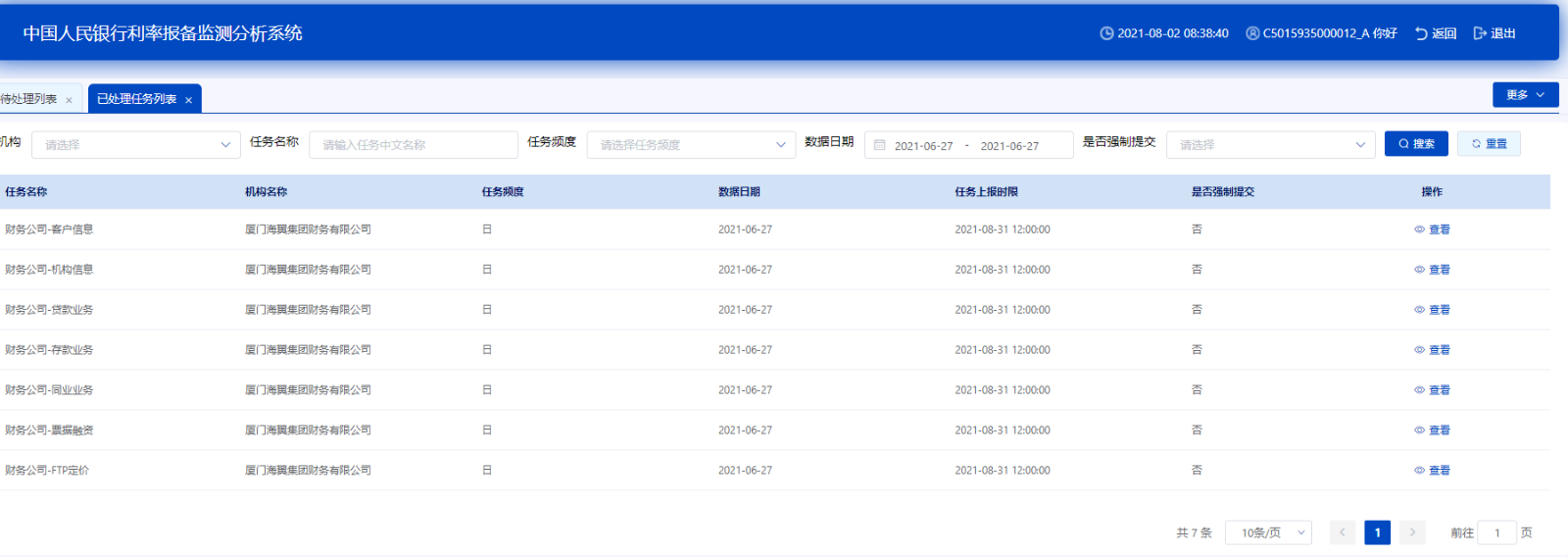View details of 财务公司-贷款业务 via 查看
The height and width of the screenshot is (557, 1568).
(1439, 310)
